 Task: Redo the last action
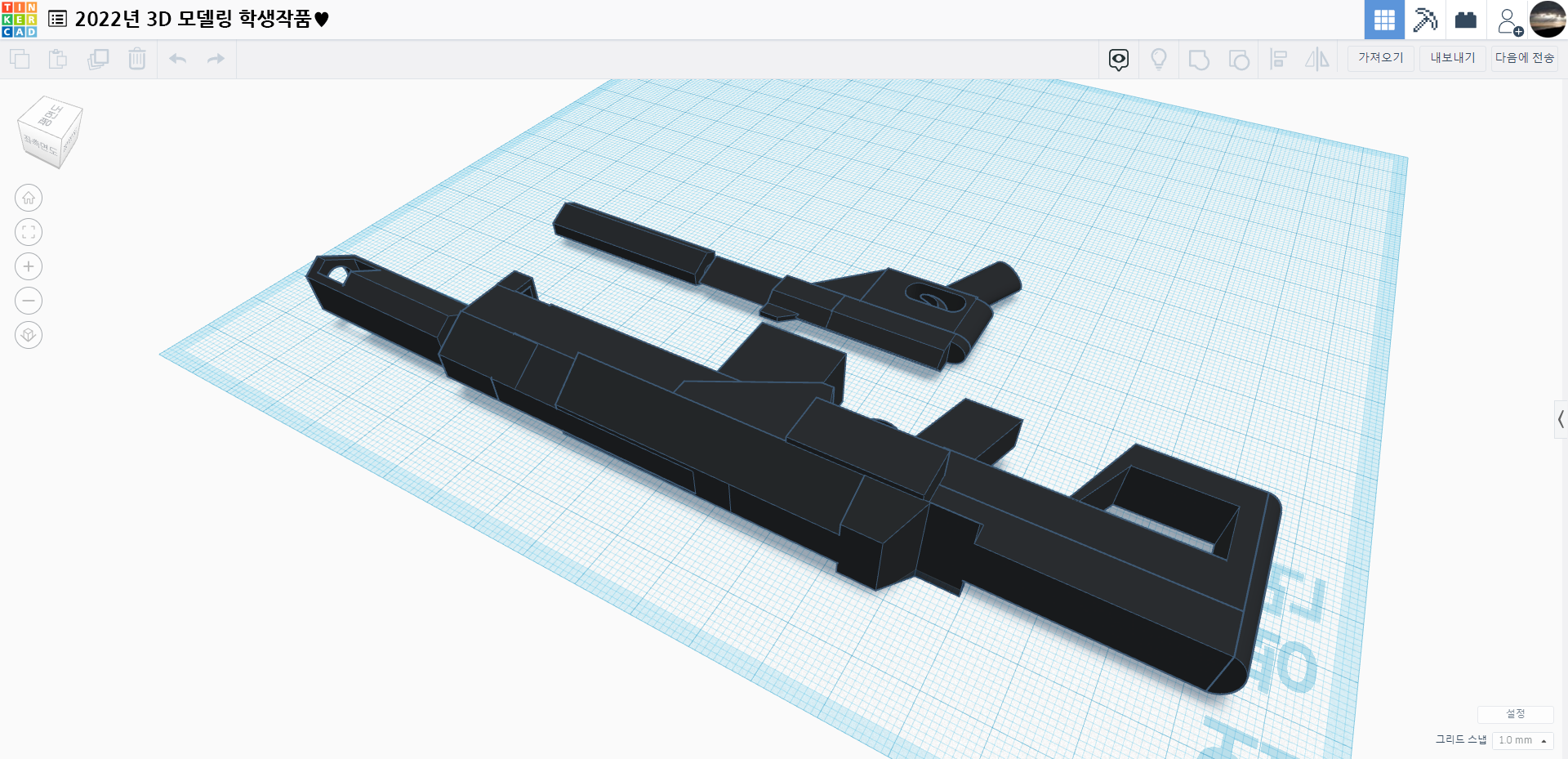click(216, 59)
